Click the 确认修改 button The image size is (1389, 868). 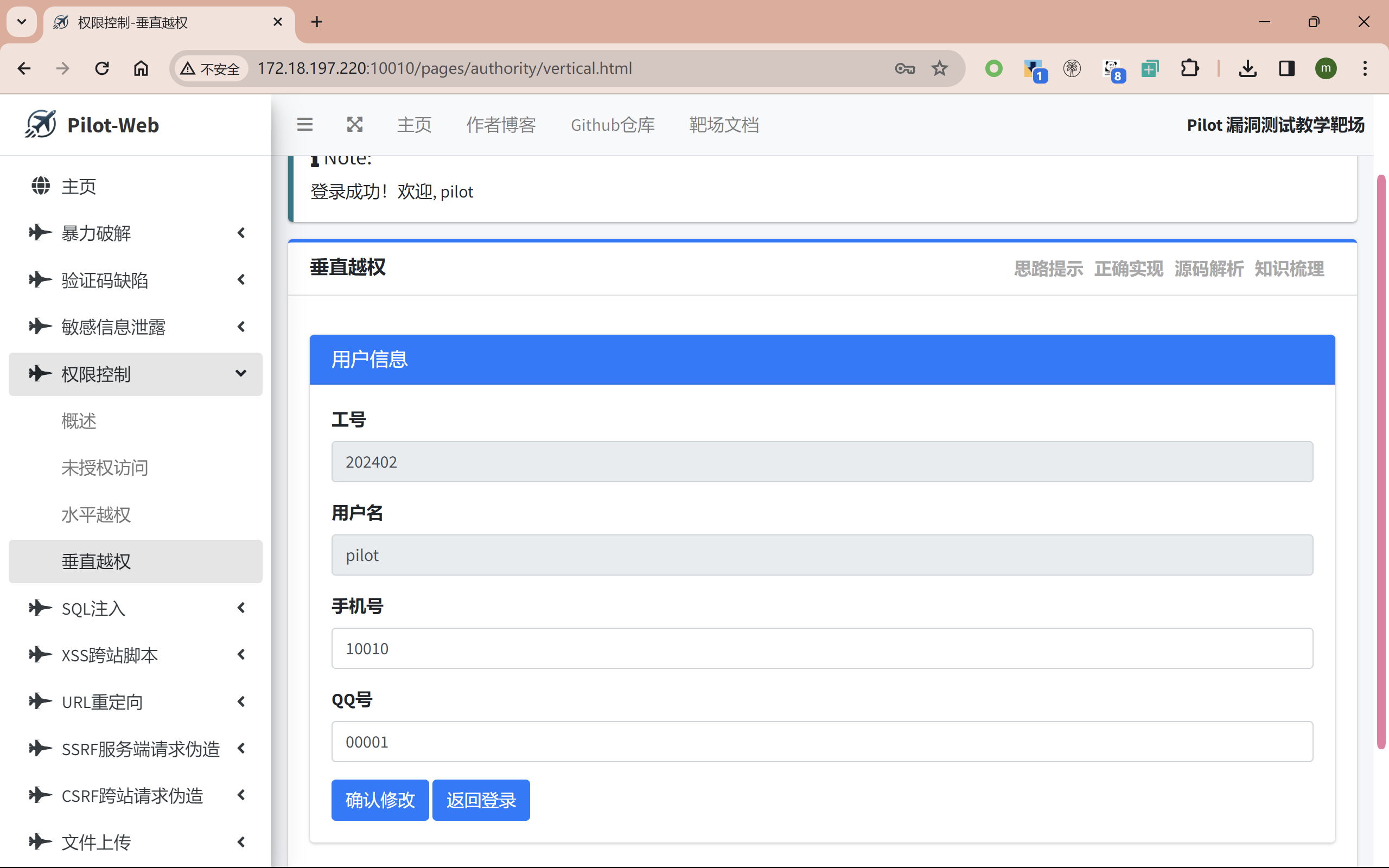[x=379, y=800]
